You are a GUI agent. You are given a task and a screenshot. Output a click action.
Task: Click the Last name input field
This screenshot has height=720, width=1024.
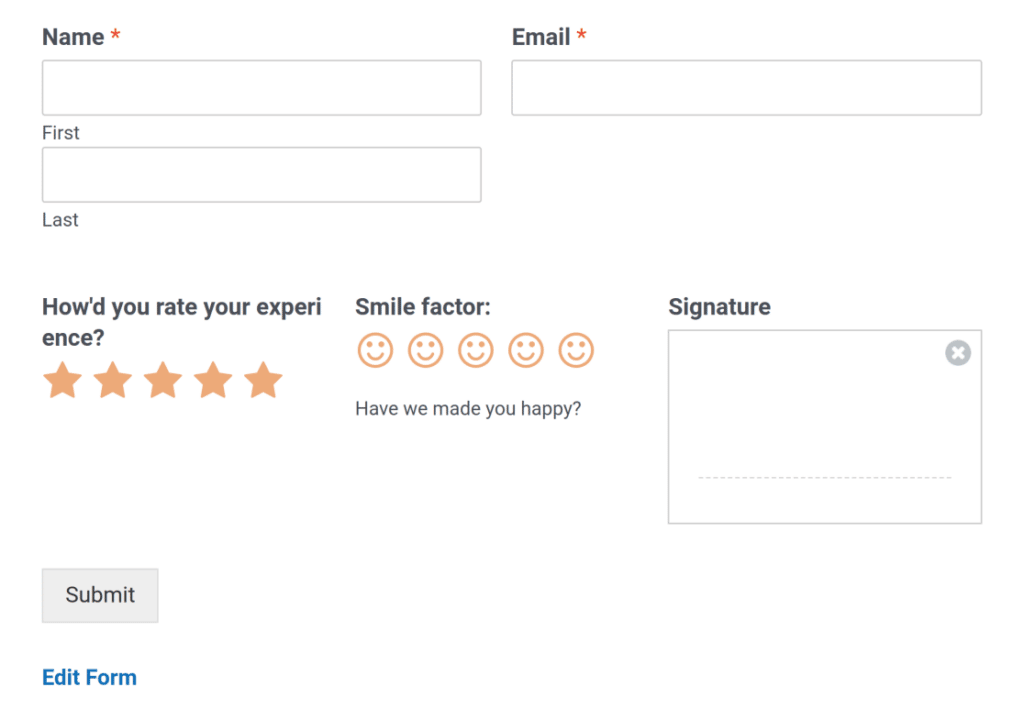(x=261, y=174)
